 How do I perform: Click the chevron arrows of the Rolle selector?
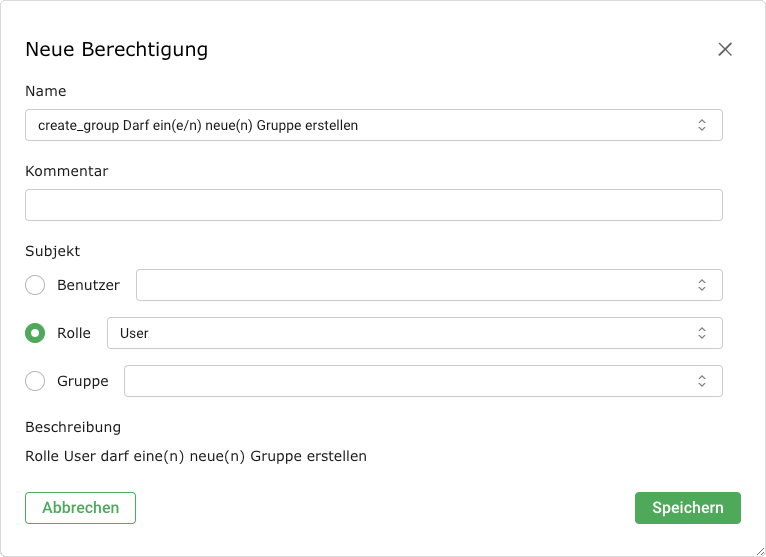(x=702, y=333)
